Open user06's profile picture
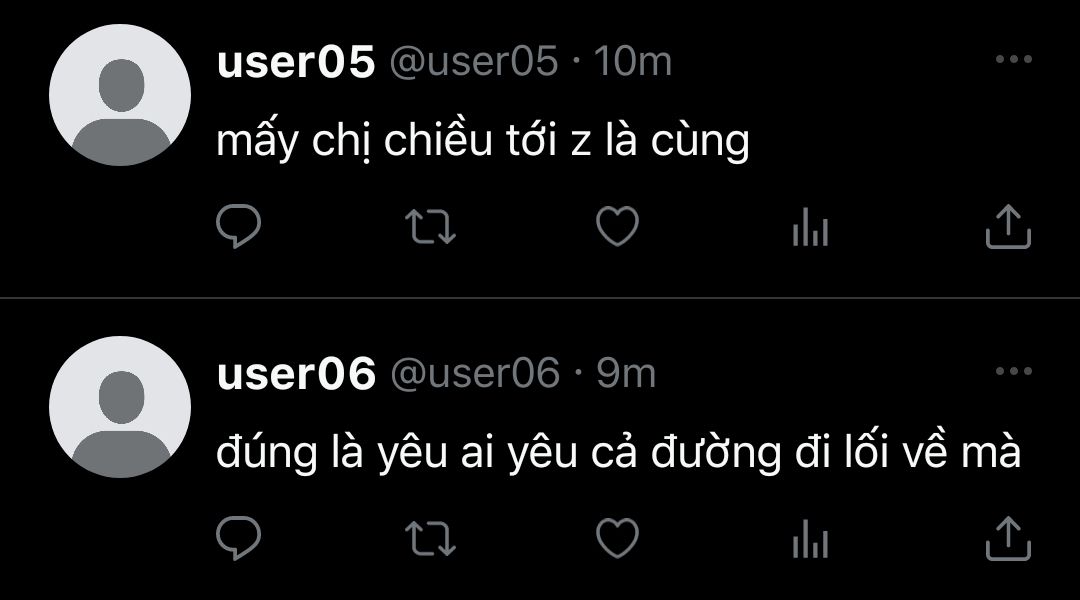Image resolution: width=1080 pixels, height=600 pixels. [120, 407]
